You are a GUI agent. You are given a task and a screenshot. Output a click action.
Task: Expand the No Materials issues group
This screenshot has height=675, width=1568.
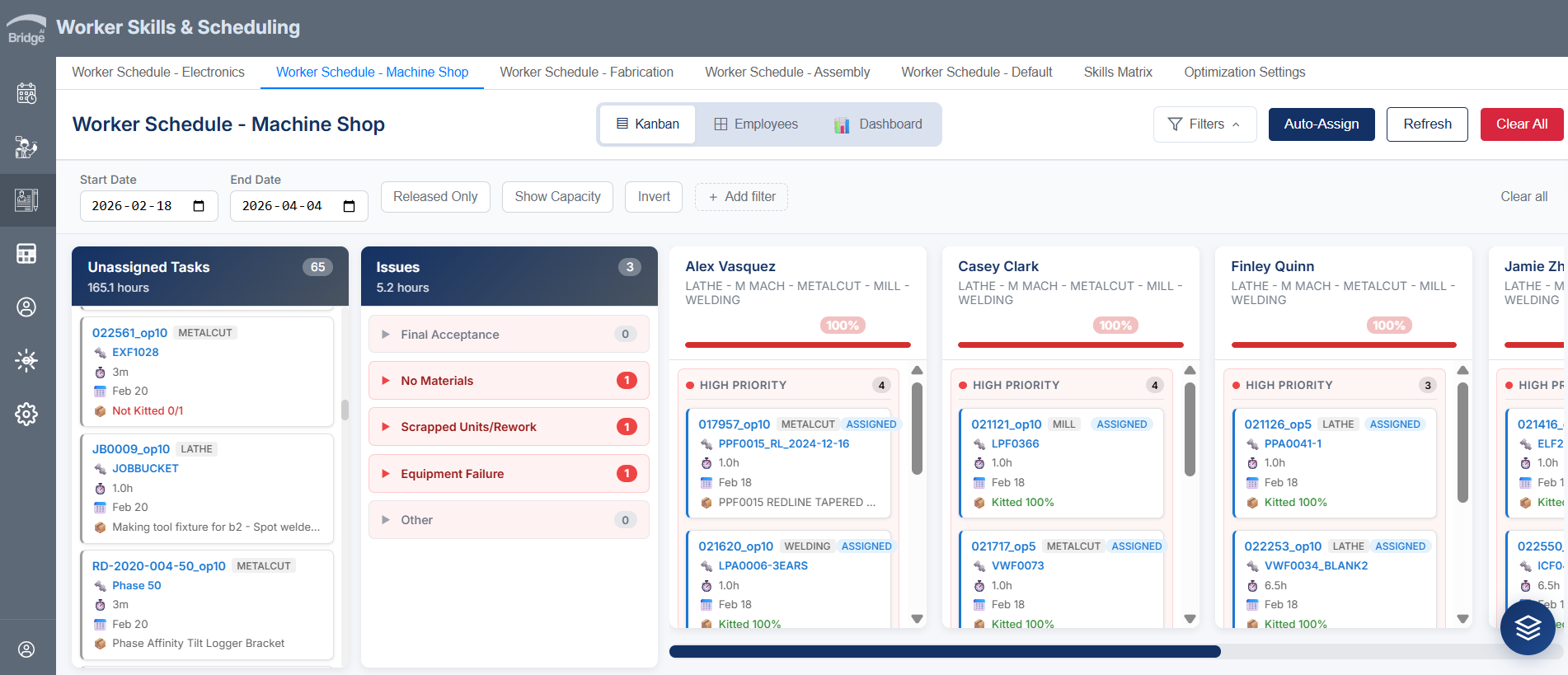(x=509, y=381)
